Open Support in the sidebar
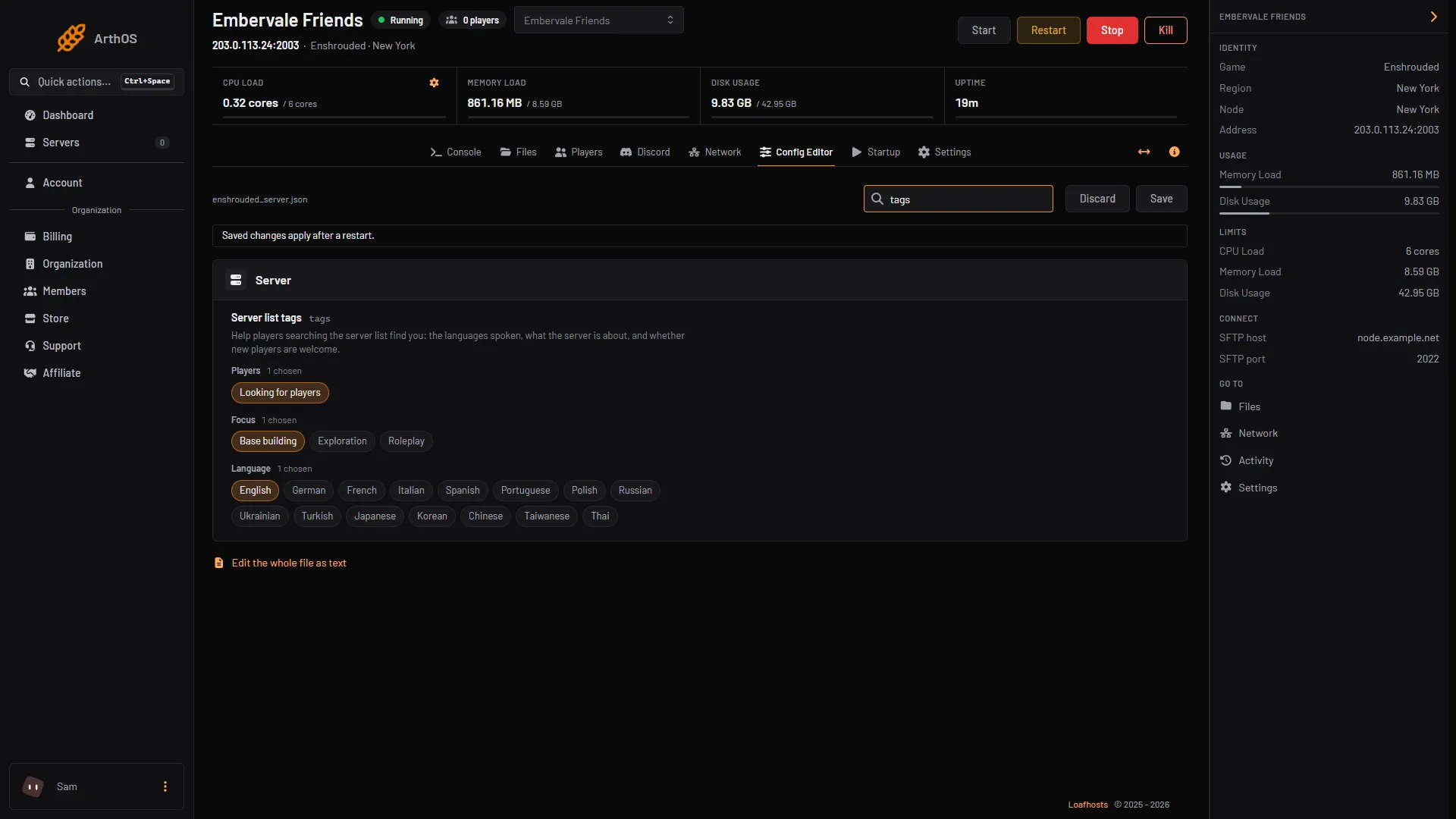Screen dimensions: 1456x819 (x=96, y=346)
